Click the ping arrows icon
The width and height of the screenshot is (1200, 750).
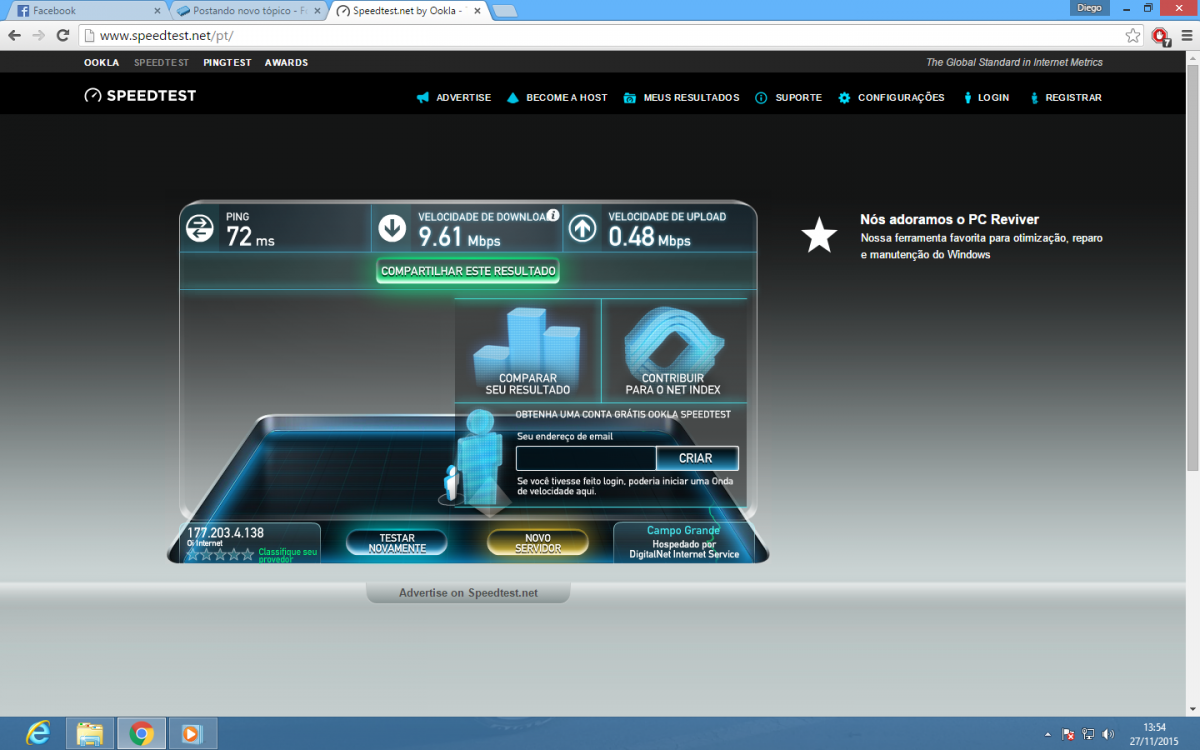(200, 229)
